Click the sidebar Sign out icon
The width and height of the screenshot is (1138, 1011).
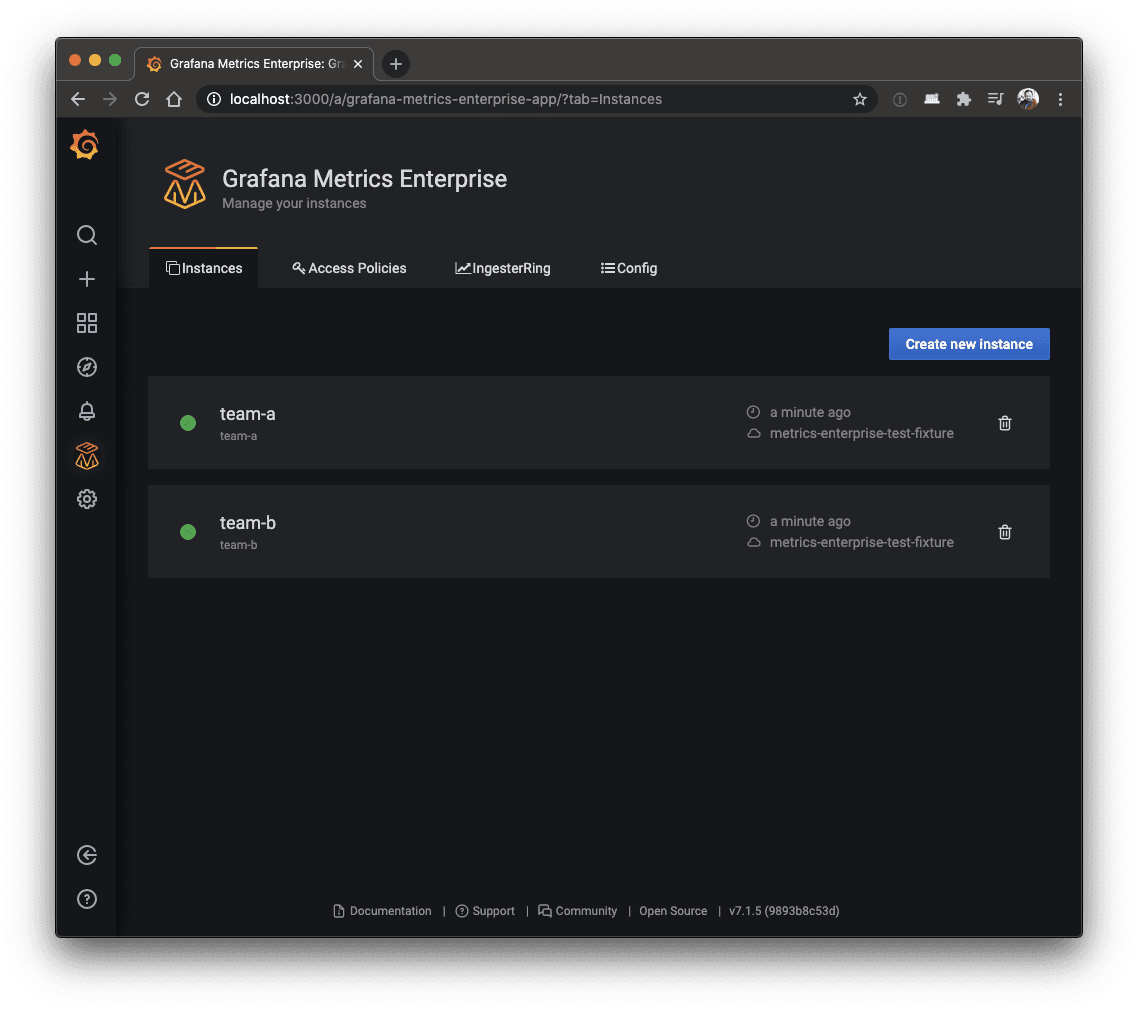click(87, 855)
